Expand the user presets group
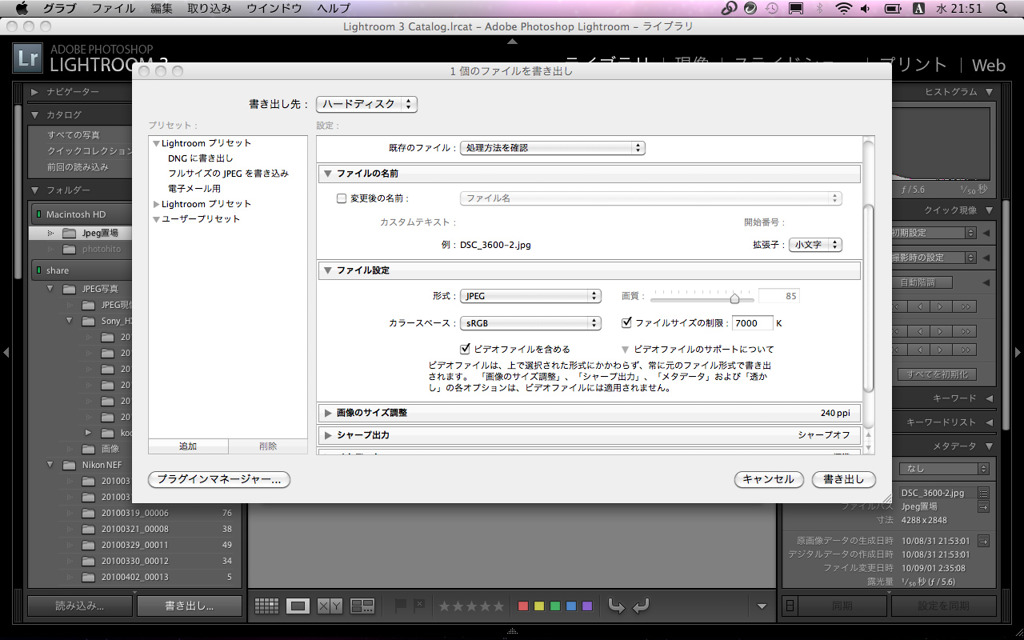This screenshot has height=640, width=1024. click(x=156, y=219)
